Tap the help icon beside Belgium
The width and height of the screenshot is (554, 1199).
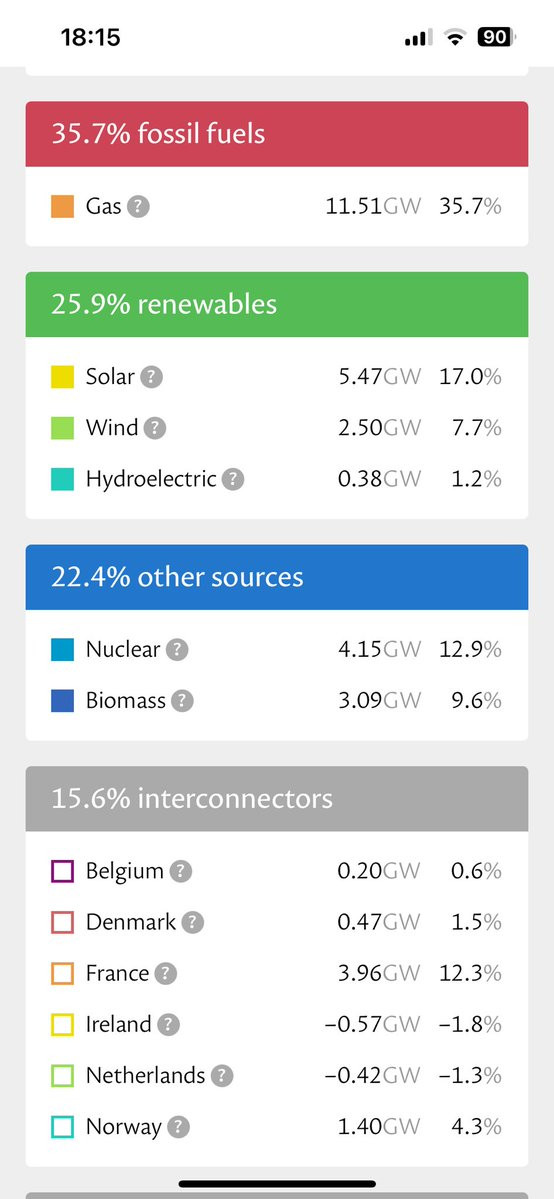(x=181, y=871)
